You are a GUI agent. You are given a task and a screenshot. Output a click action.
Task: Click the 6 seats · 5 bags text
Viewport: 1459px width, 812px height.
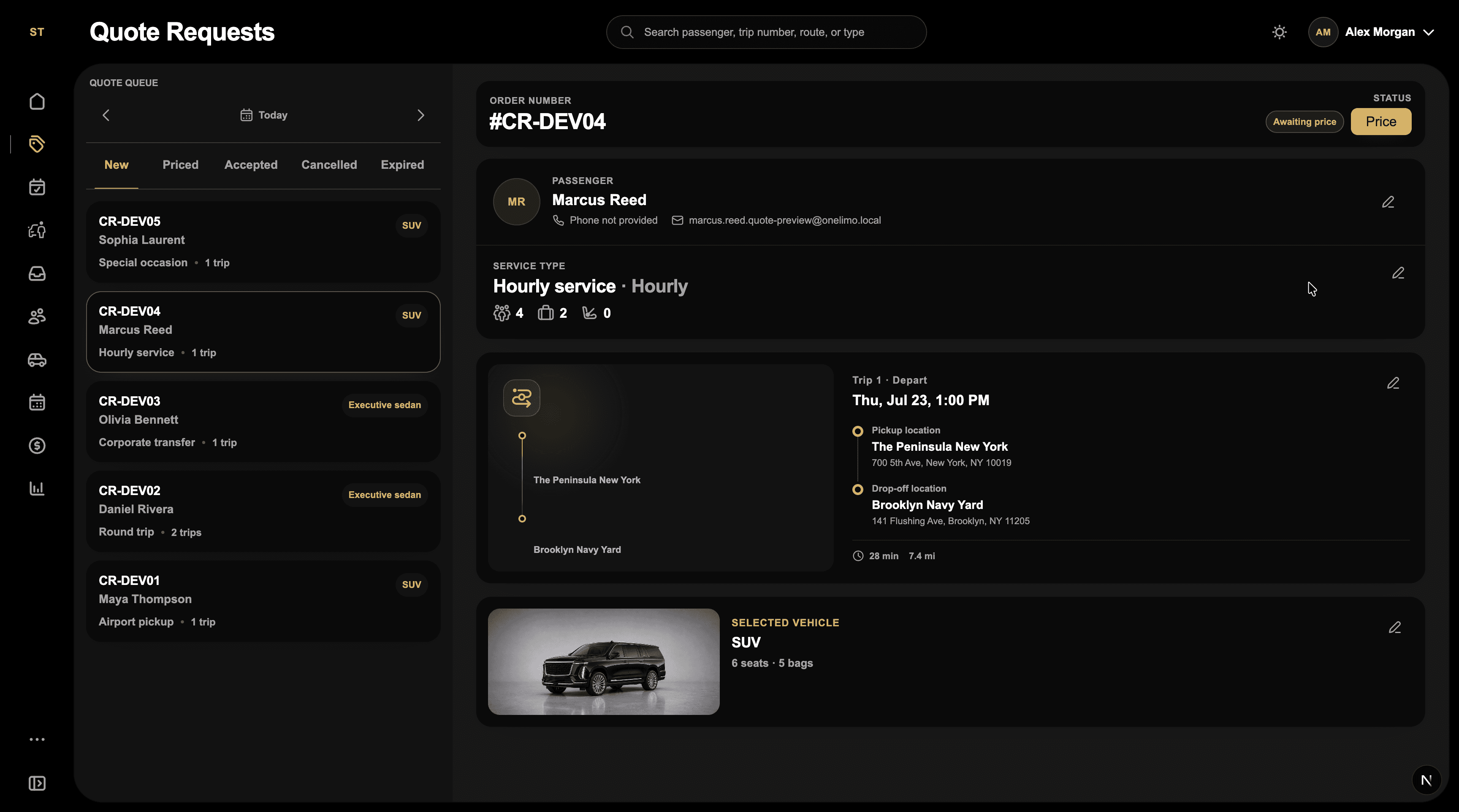(x=772, y=663)
